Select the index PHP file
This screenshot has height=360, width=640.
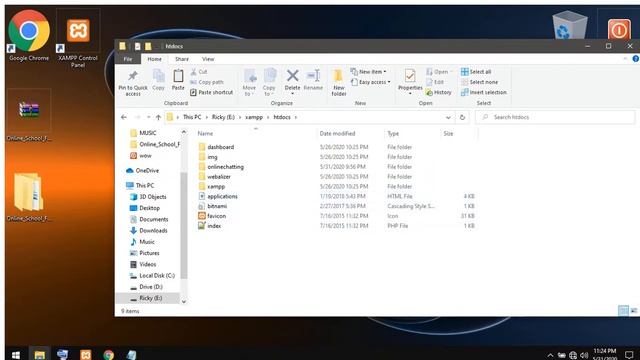point(214,226)
